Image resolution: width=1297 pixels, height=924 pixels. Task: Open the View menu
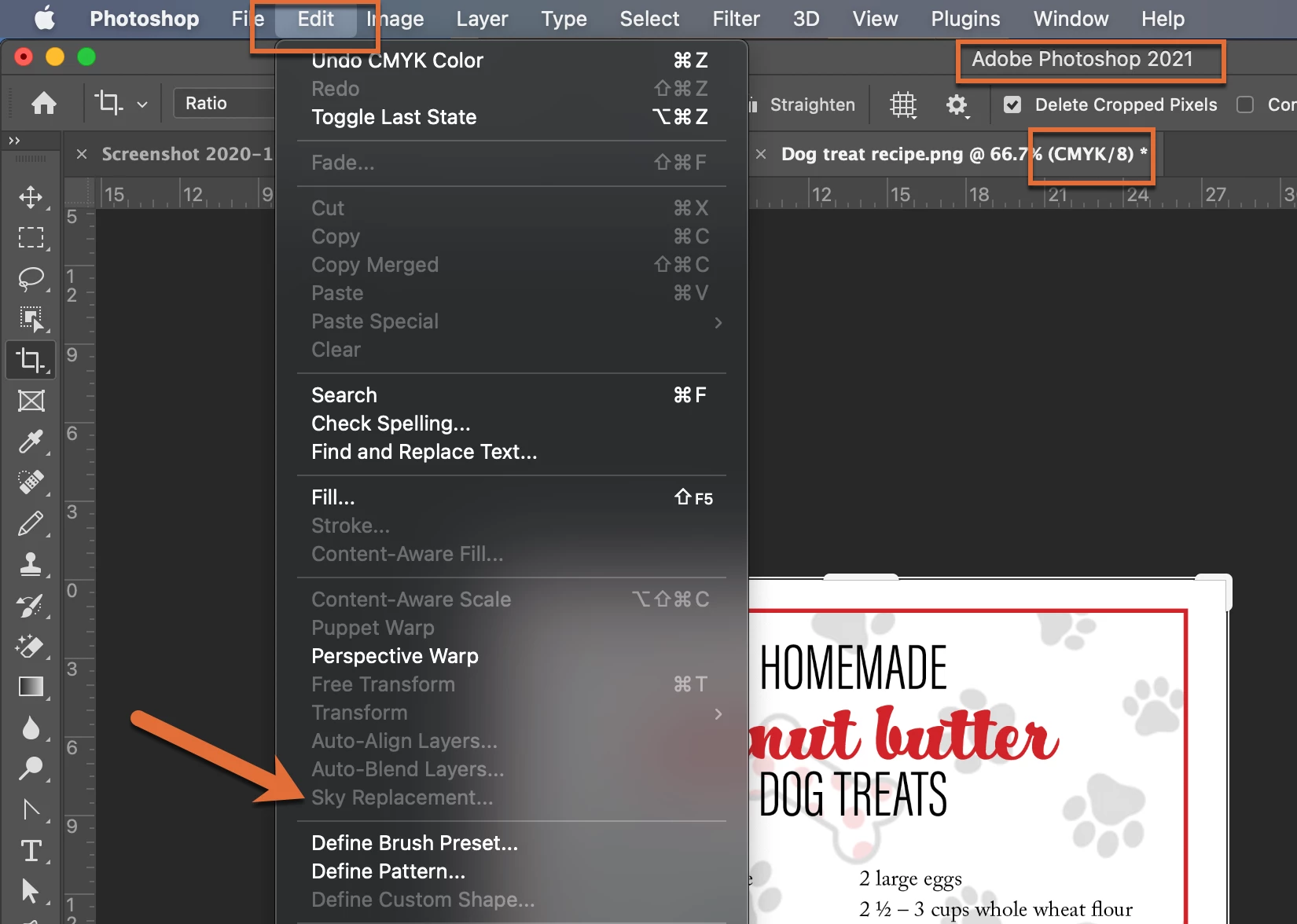tap(875, 18)
